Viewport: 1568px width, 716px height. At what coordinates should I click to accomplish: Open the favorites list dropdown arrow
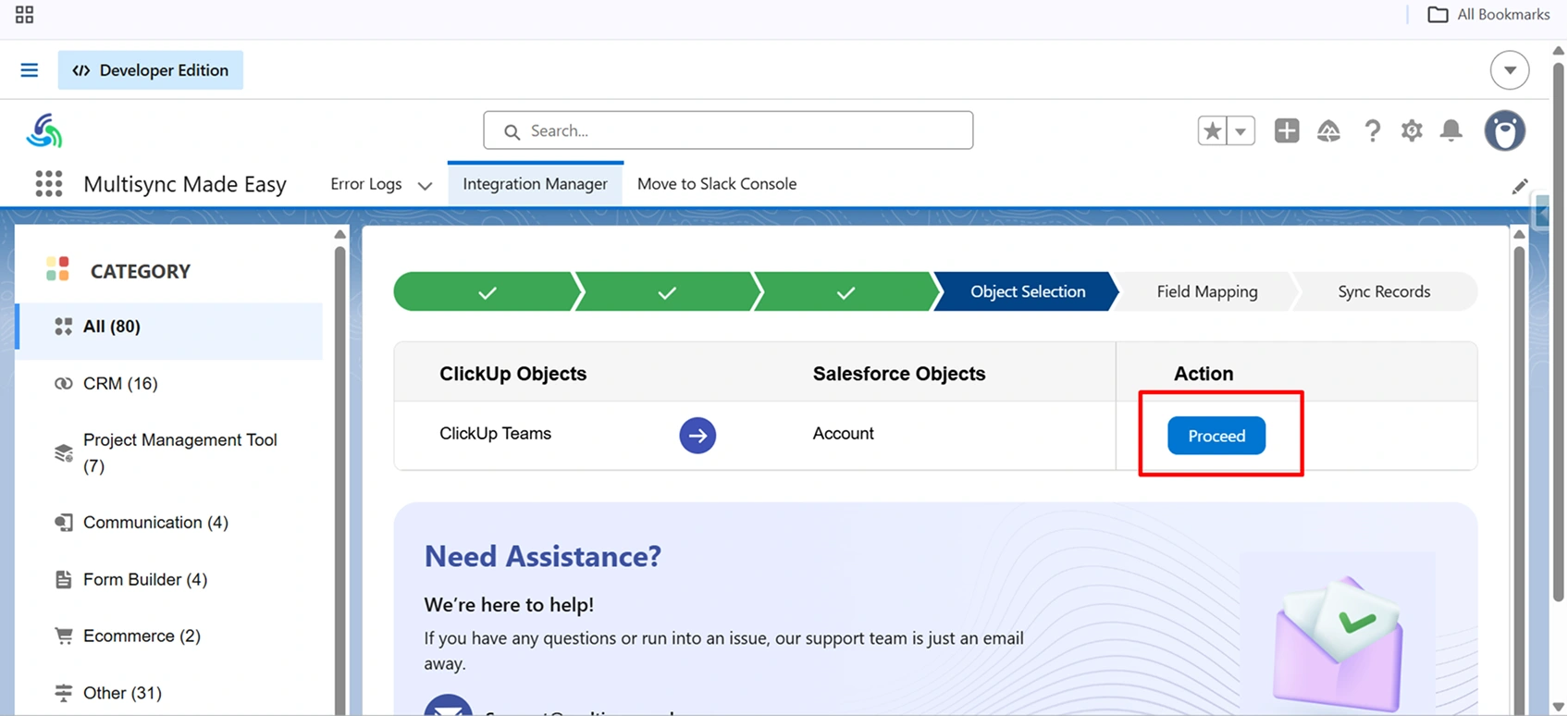coord(1241,130)
